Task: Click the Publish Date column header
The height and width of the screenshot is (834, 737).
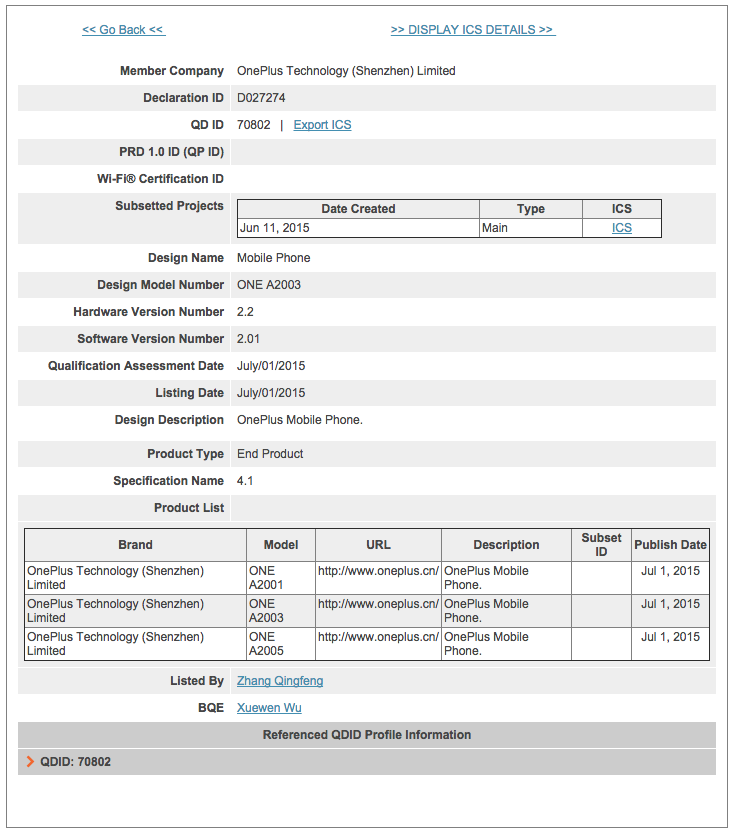Action: [670, 545]
